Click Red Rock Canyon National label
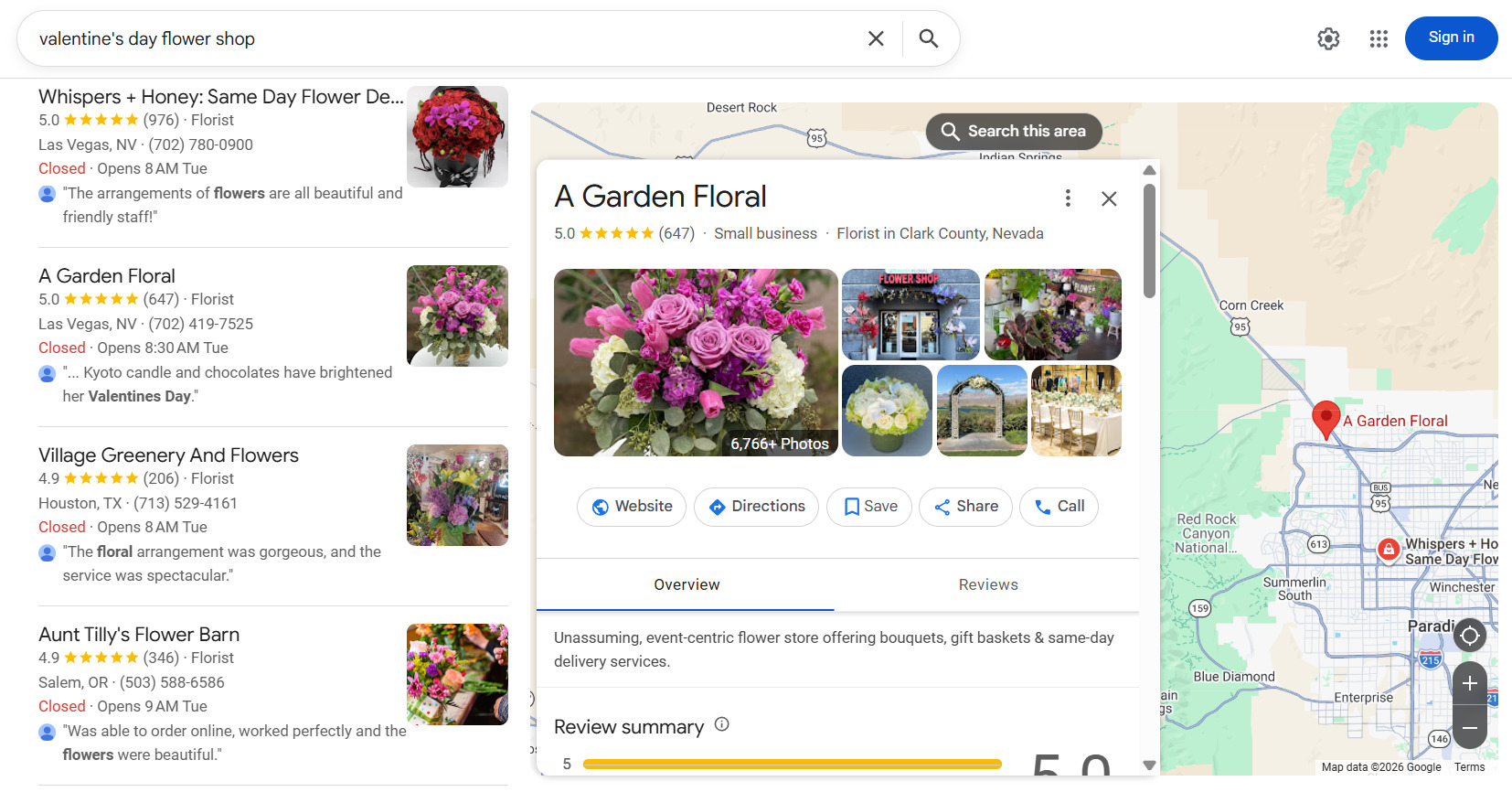This screenshot has height=792, width=1512. [x=1207, y=533]
